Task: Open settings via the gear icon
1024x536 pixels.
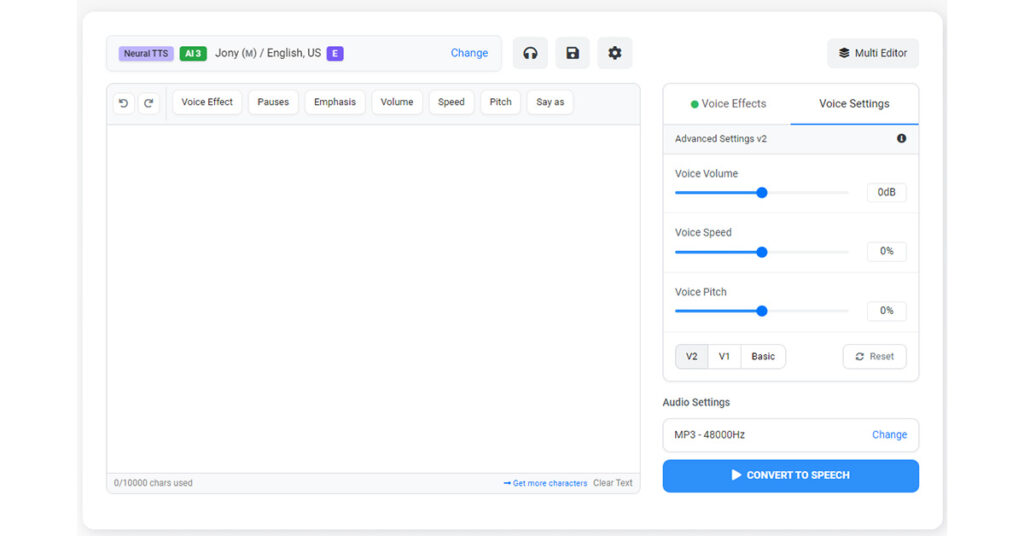Action: click(x=614, y=53)
